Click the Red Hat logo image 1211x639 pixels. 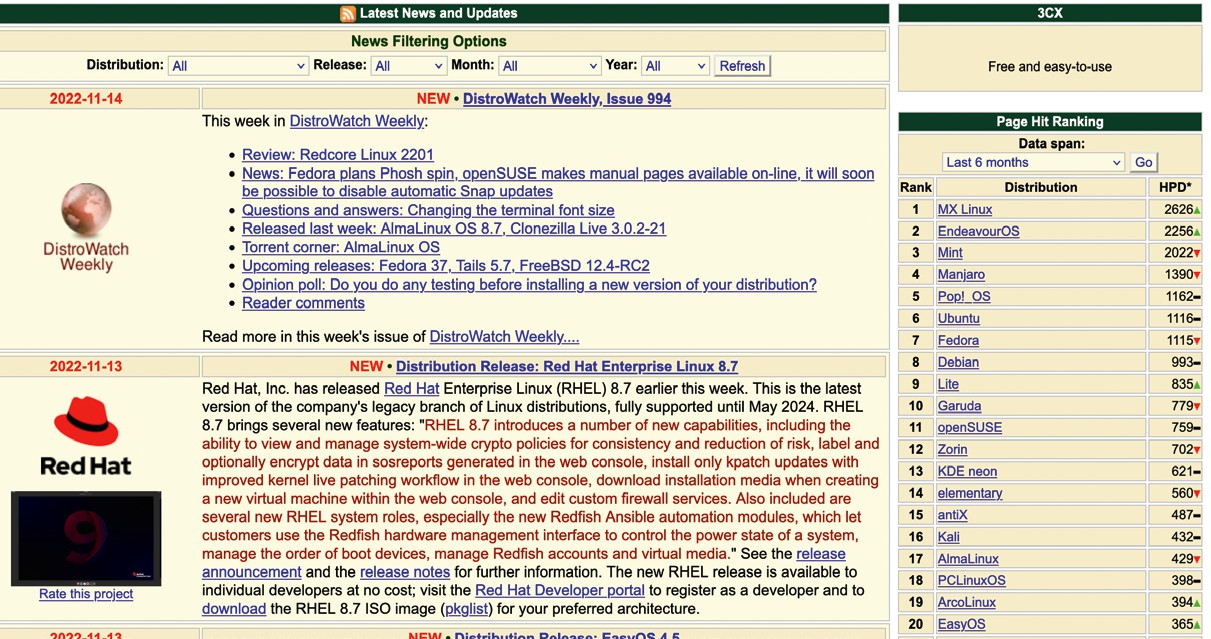click(86, 435)
